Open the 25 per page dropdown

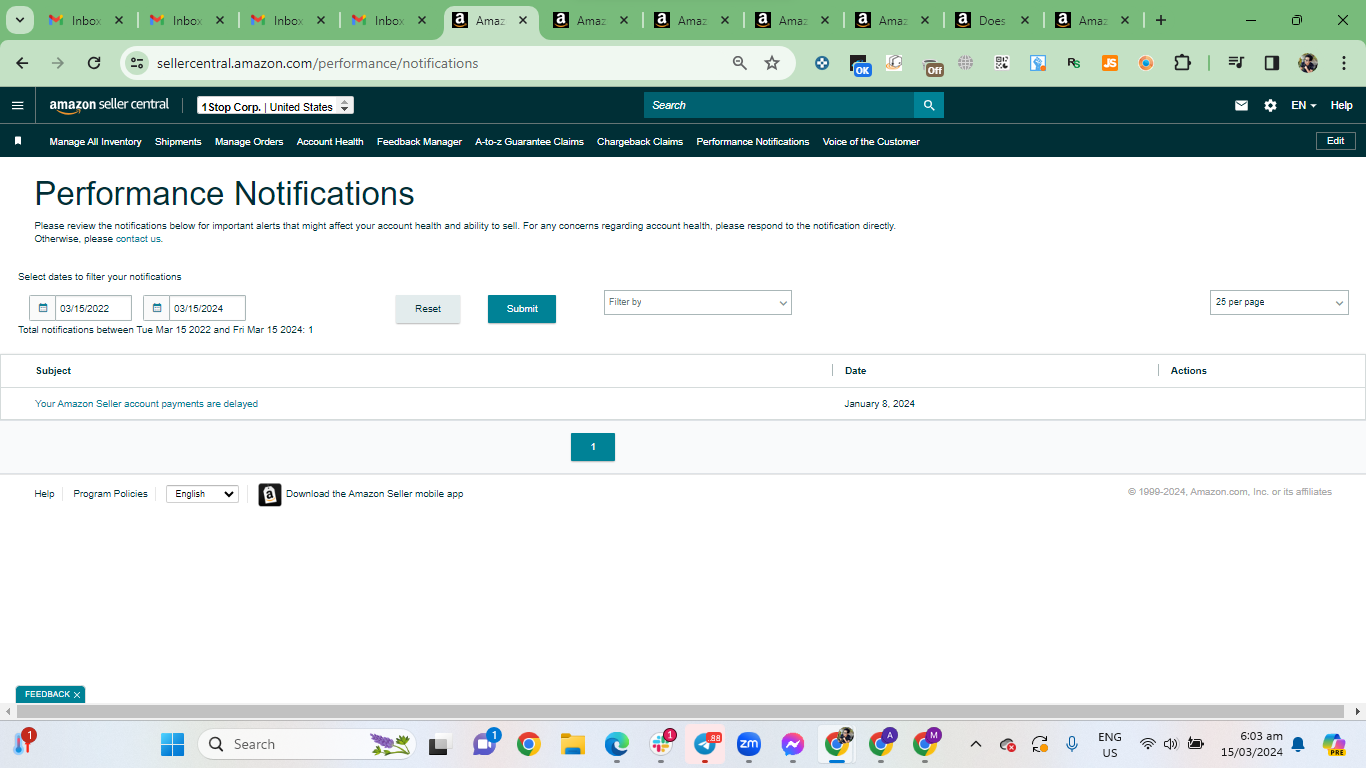pyautogui.click(x=1279, y=302)
